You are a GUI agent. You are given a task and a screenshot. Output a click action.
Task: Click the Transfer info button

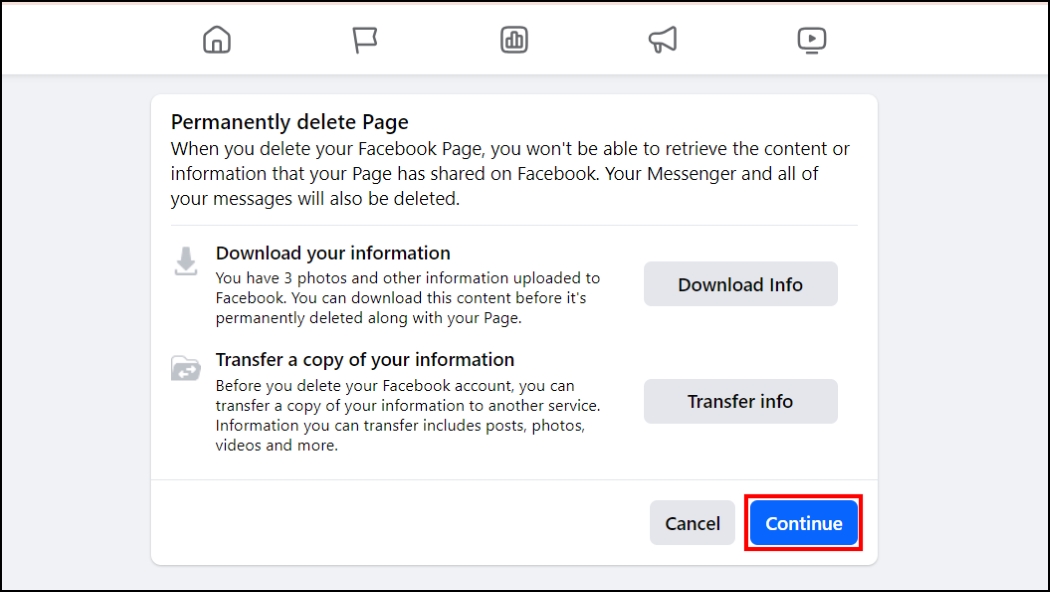click(740, 401)
